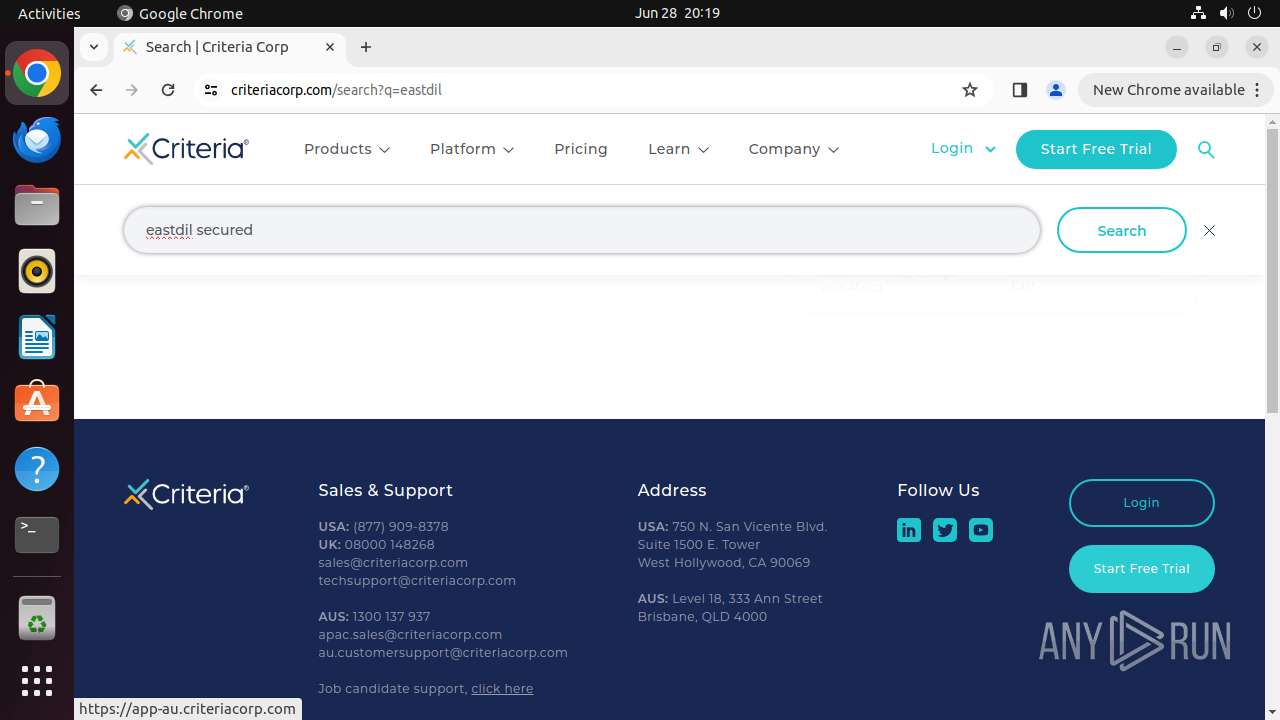Viewport: 1280px width, 720px height.
Task: Open the LinkedIn icon in the footer
Action: (x=909, y=530)
